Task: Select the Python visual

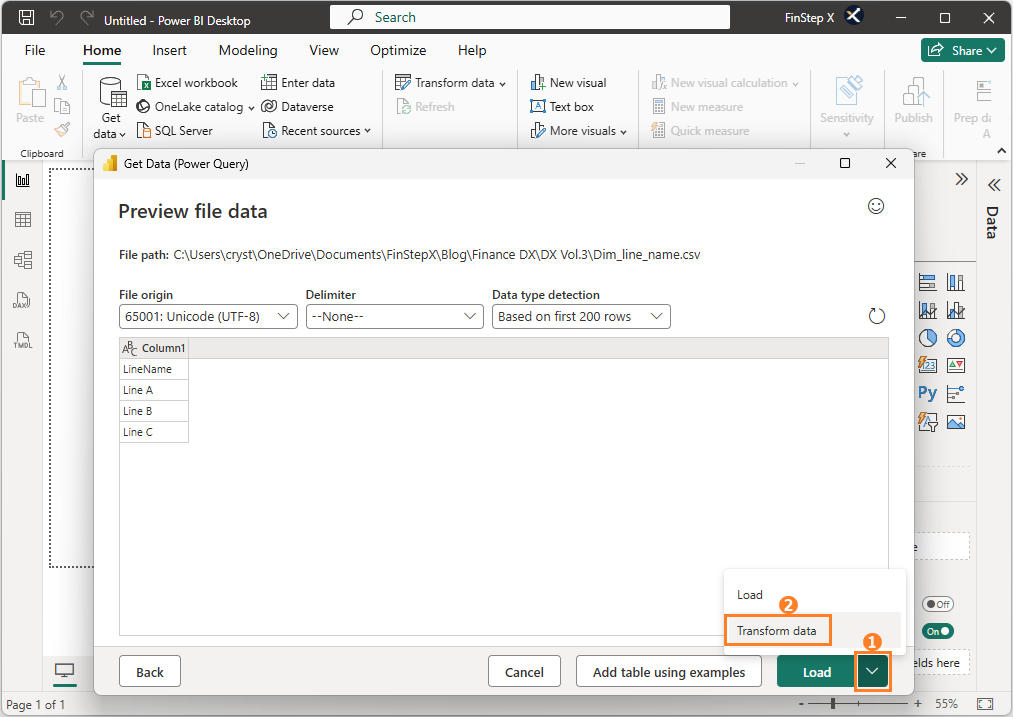Action: click(x=928, y=393)
